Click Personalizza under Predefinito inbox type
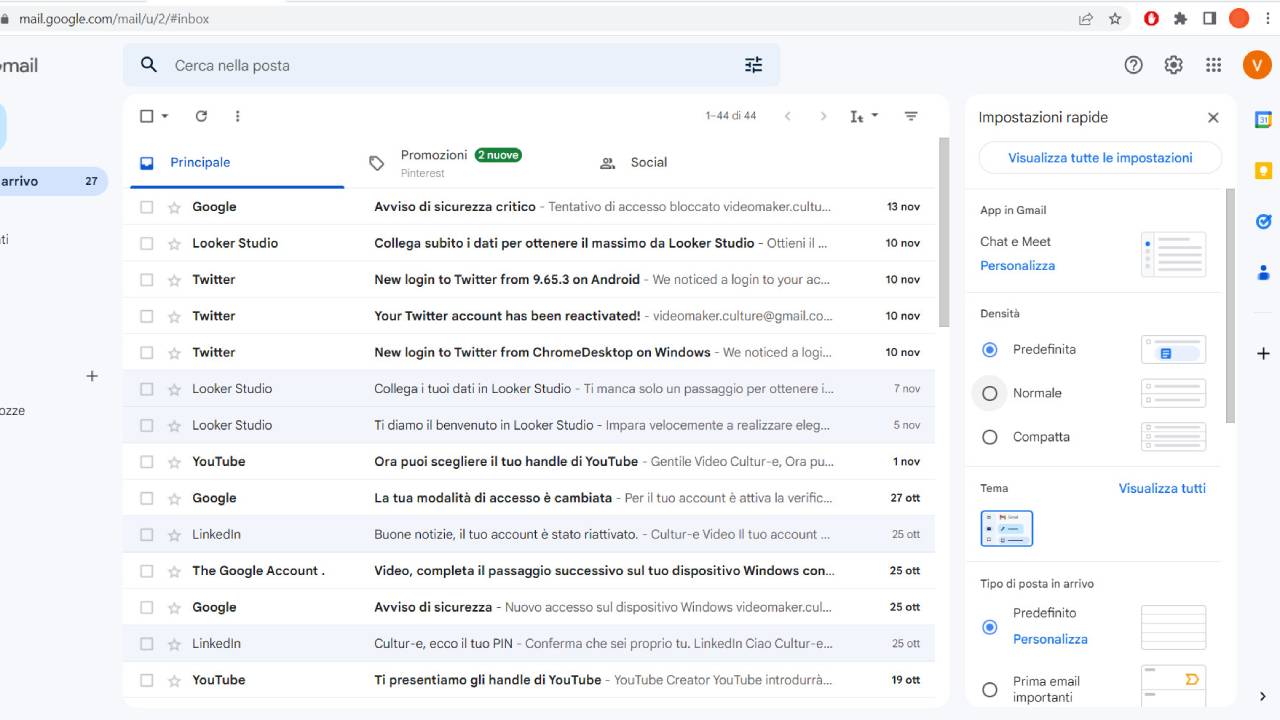The width and height of the screenshot is (1280, 720). (x=1050, y=639)
